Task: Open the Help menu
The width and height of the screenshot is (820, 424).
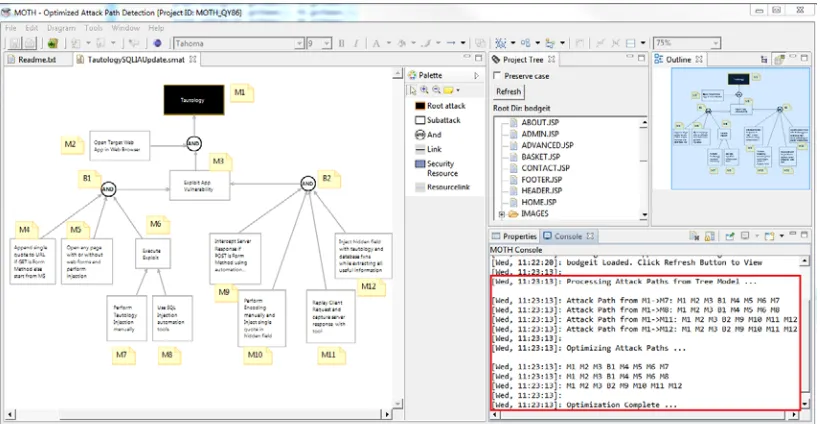Action: (156, 28)
